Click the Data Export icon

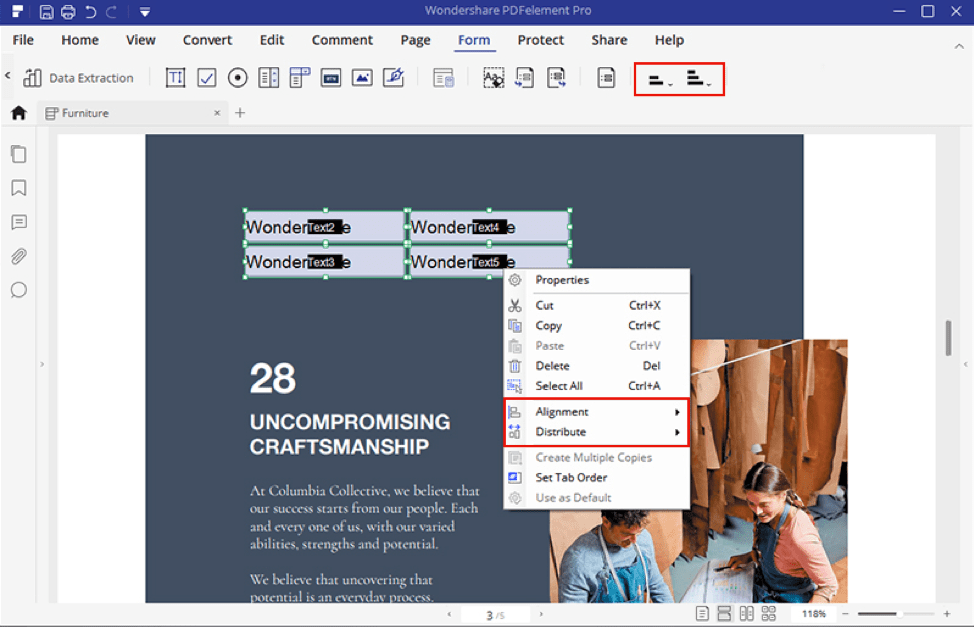point(556,78)
